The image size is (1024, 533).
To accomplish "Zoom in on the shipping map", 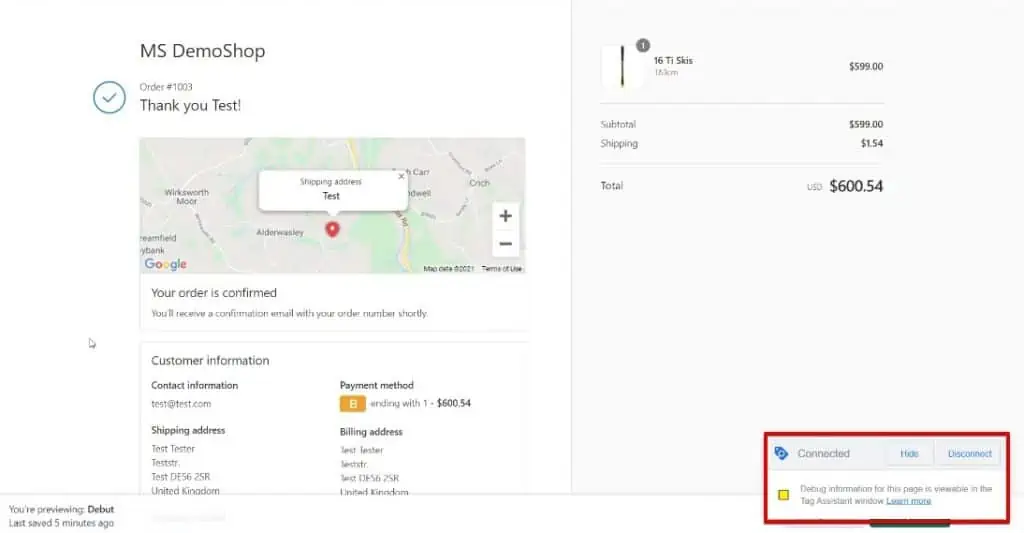I will tap(505, 216).
